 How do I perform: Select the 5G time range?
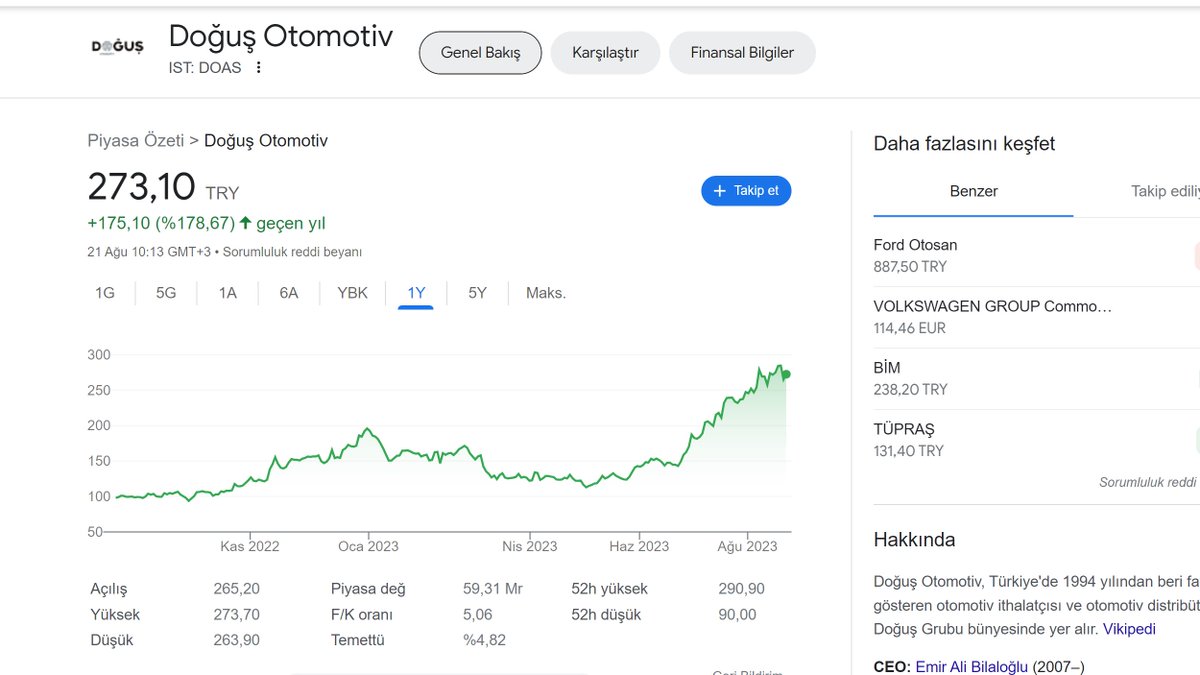(x=166, y=293)
